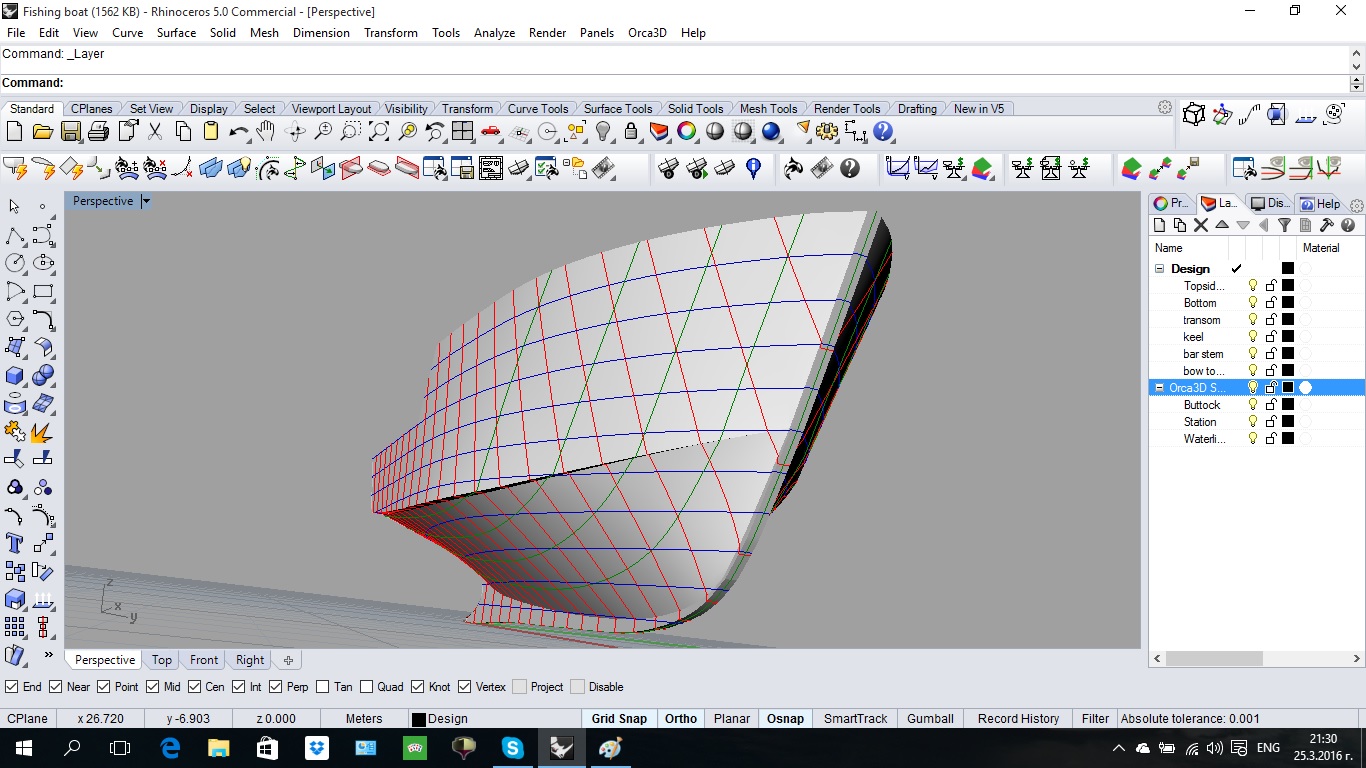Open the Perspective viewport dropdown arrow
The height and width of the screenshot is (768, 1366).
146,201
